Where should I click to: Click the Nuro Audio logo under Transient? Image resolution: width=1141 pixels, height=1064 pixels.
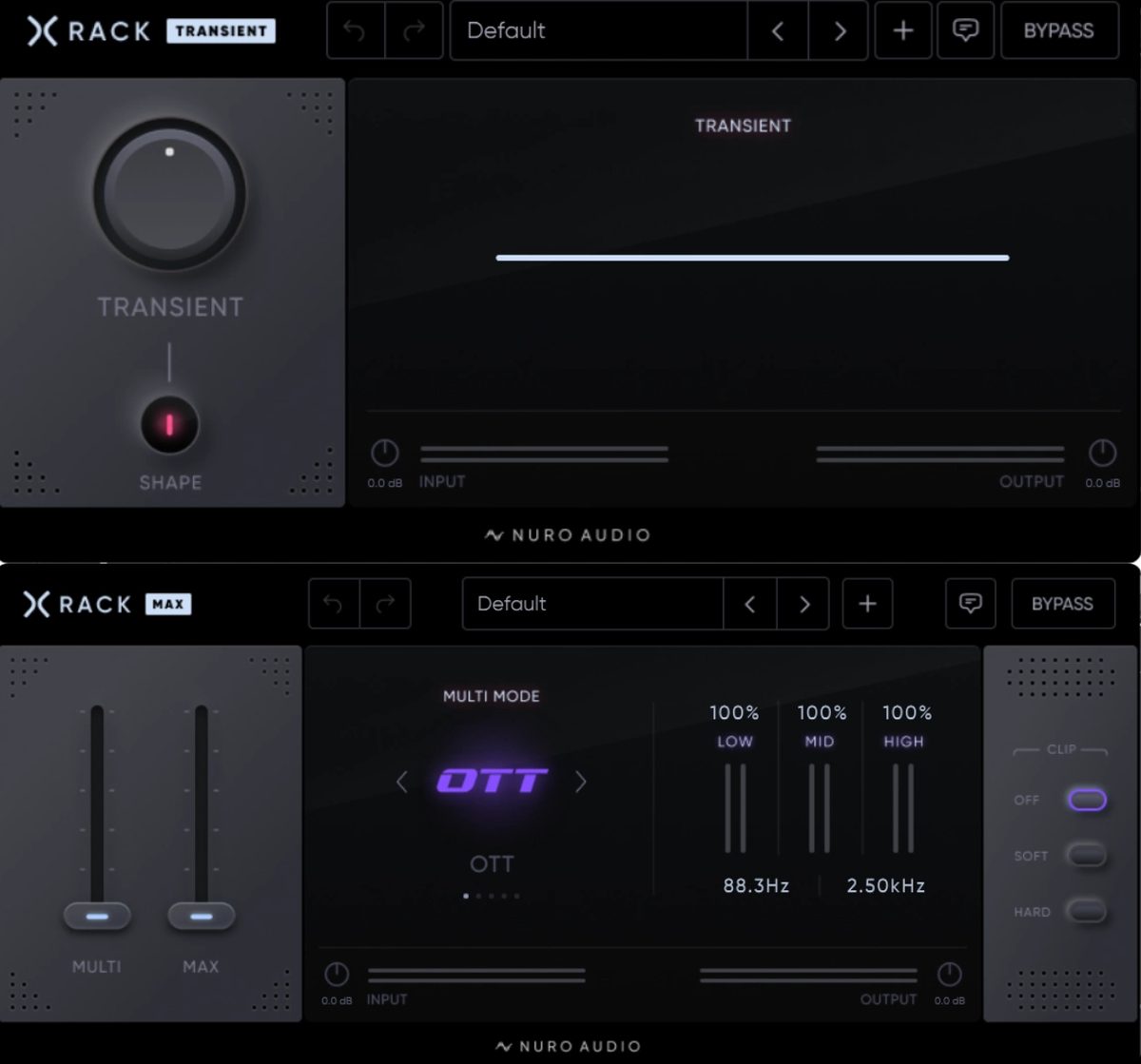click(x=568, y=535)
